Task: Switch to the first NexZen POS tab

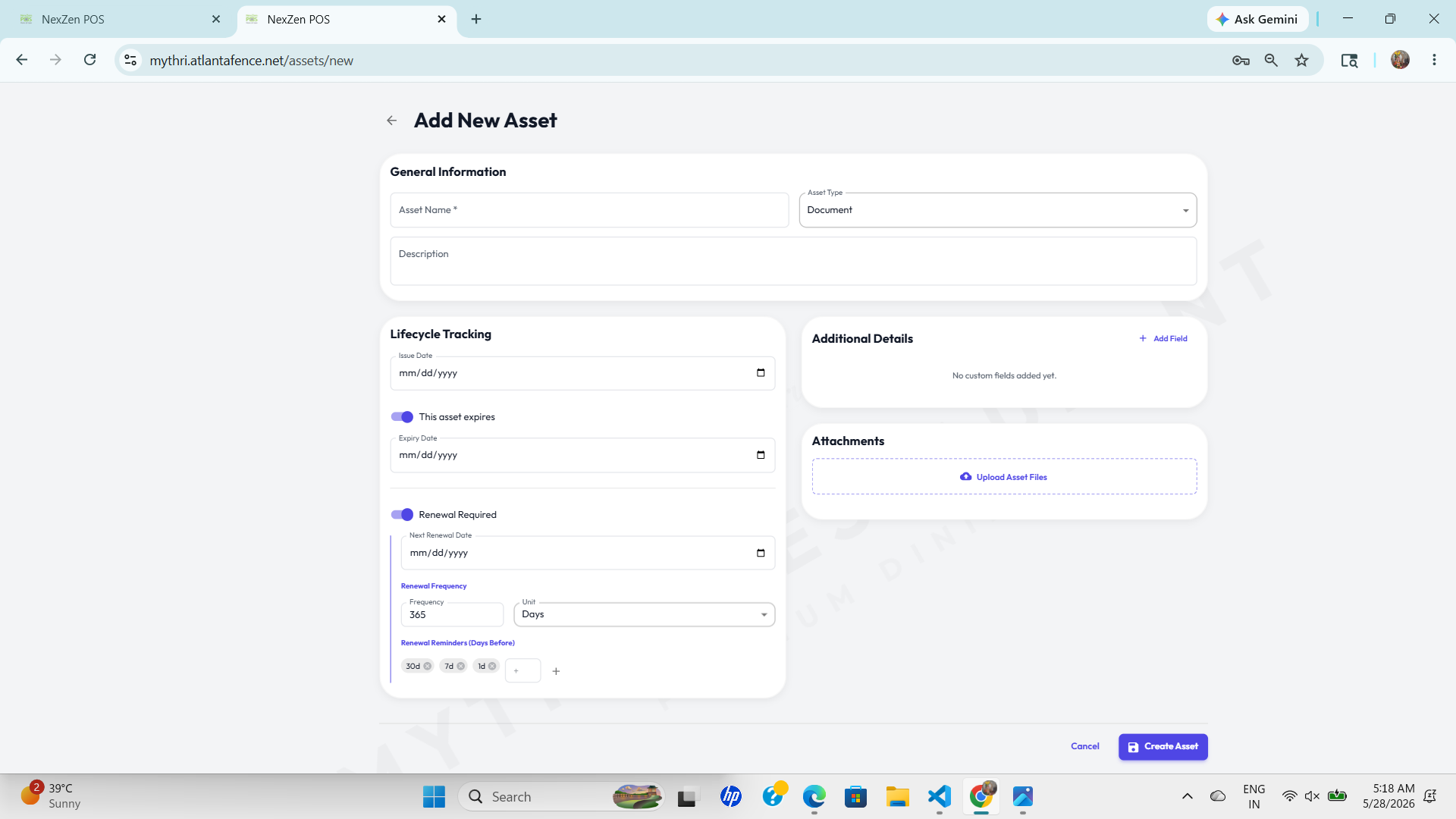Action: (x=118, y=19)
